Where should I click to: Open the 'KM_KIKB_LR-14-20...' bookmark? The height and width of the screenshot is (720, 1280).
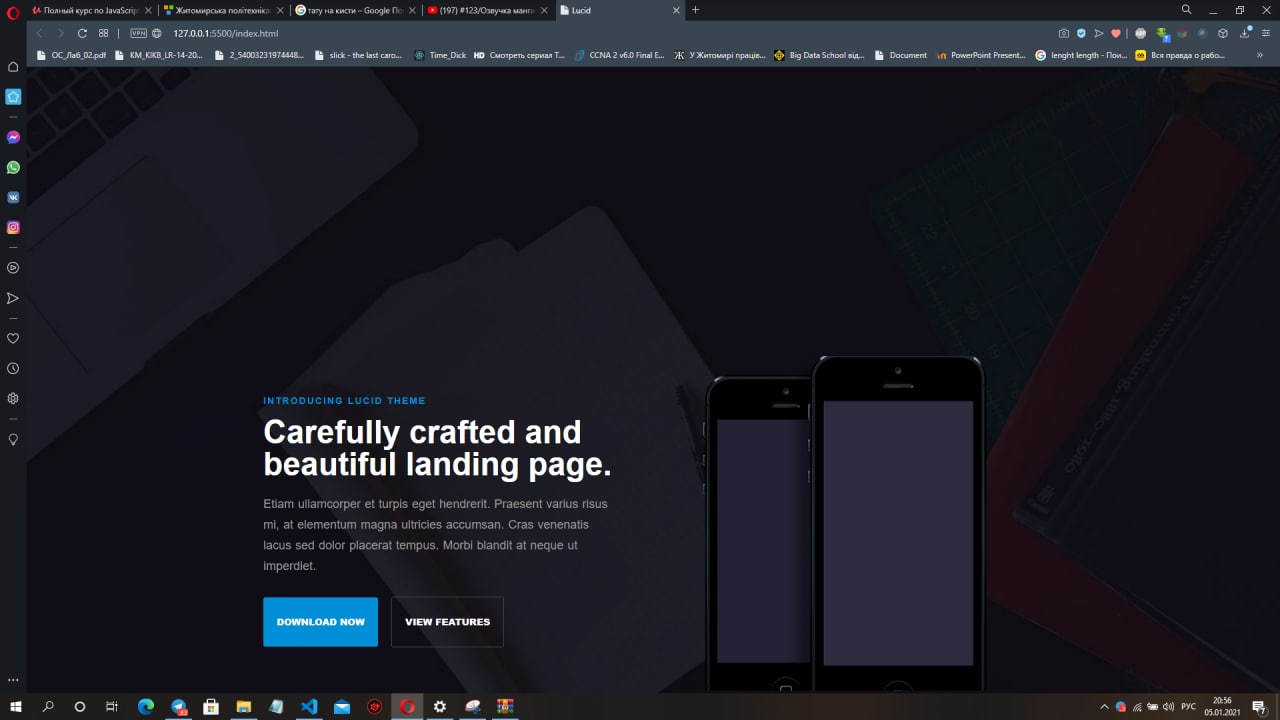158,55
